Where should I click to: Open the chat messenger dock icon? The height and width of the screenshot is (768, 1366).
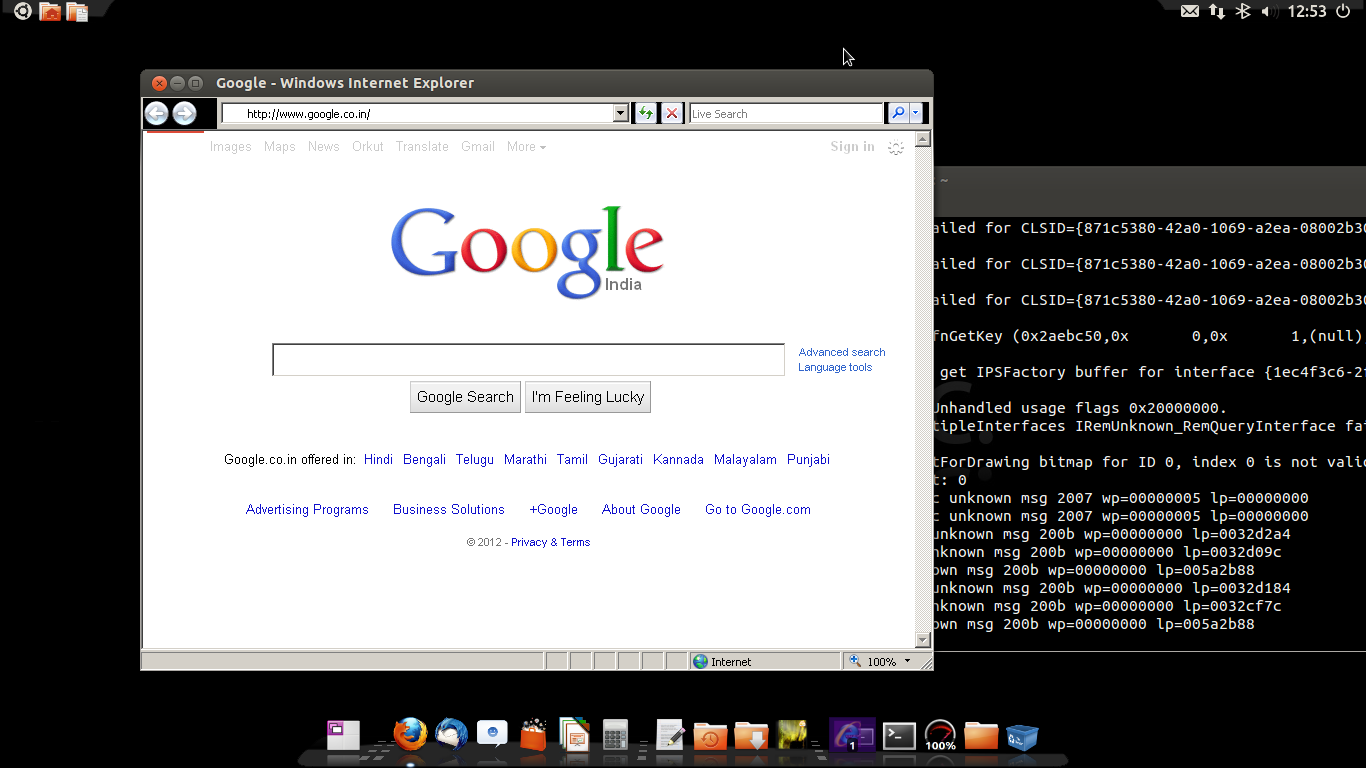coord(492,734)
